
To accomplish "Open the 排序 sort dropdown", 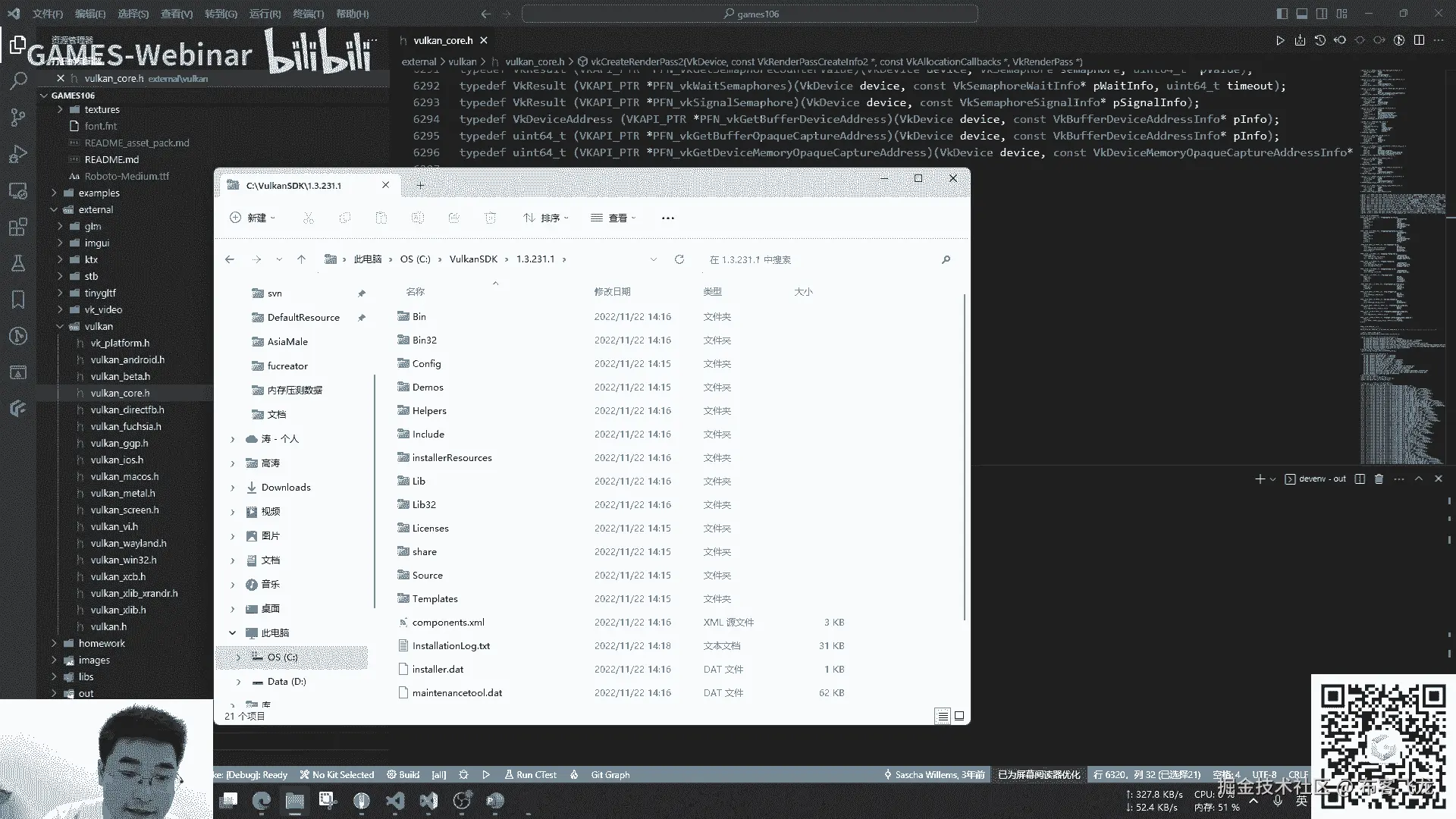I will point(546,218).
